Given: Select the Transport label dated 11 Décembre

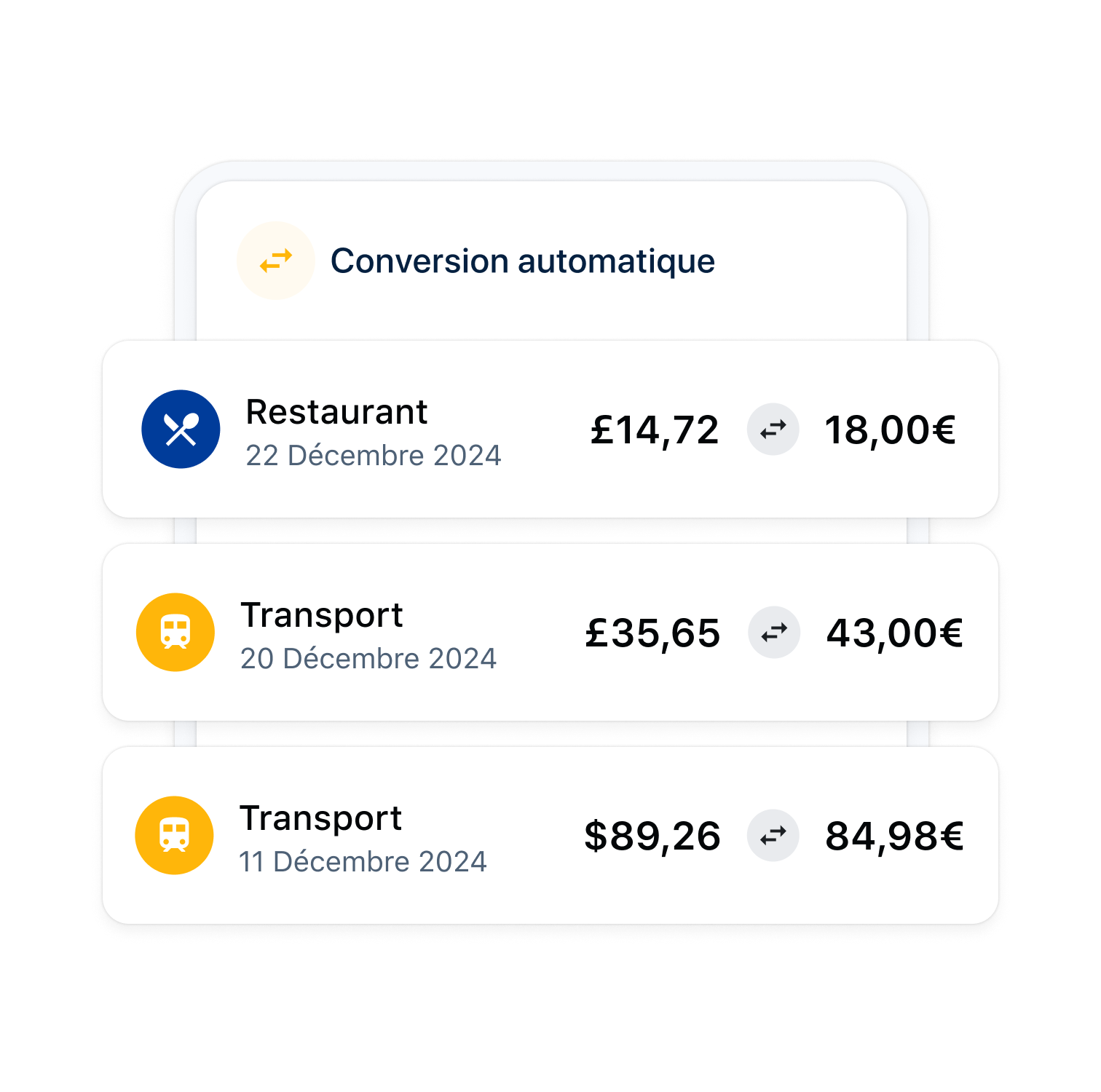Looking at the screenshot, I should point(320,819).
